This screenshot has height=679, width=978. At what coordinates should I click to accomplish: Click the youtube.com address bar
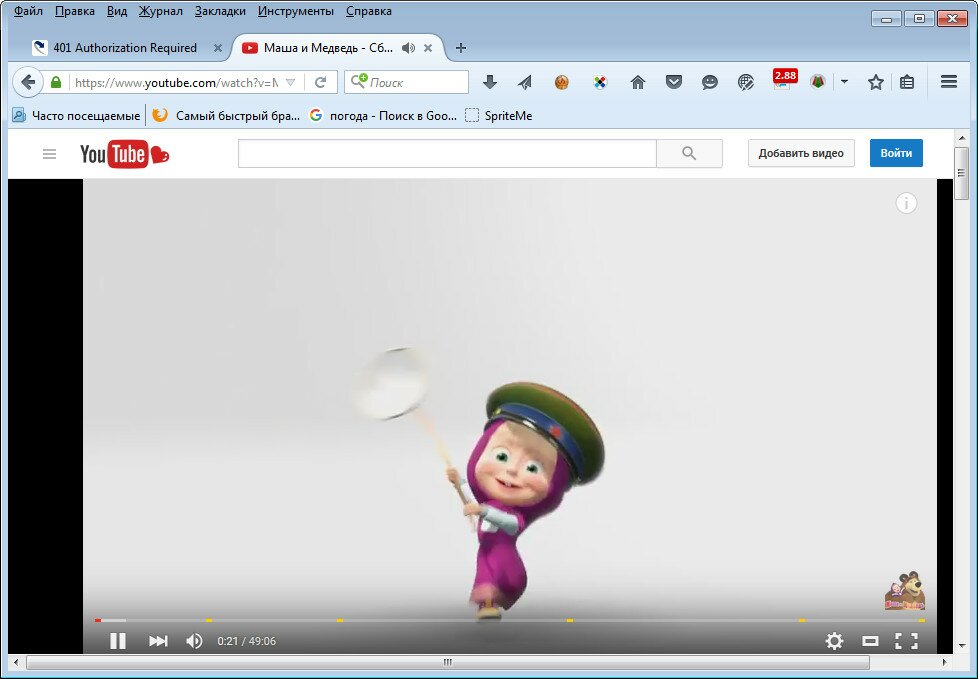click(x=176, y=82)
